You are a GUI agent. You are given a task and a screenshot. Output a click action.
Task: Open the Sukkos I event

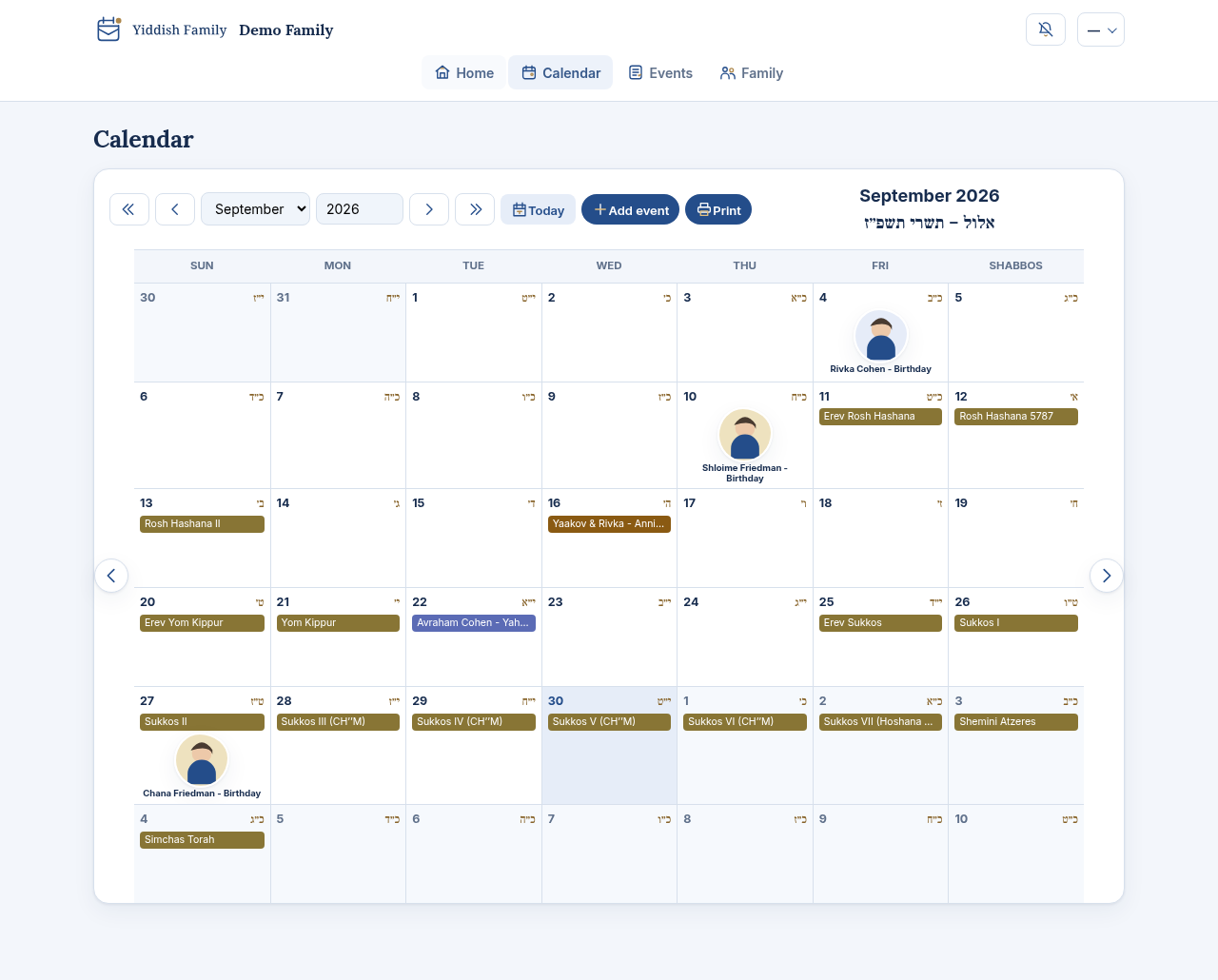point(1016,623)
